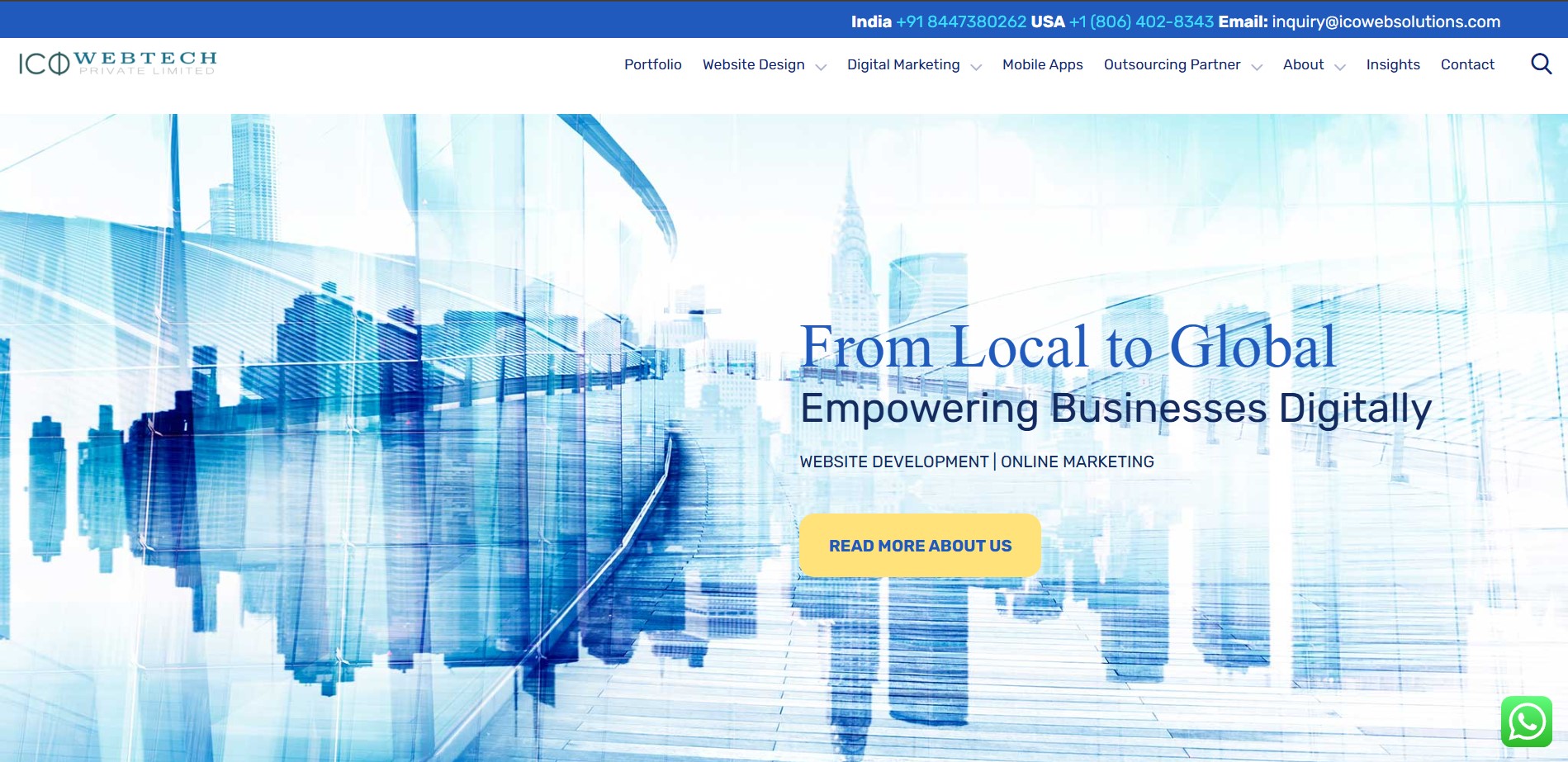Expand Website Design dropdown chevron
This screenshot has width=1568, height=762.
point(821,67)
